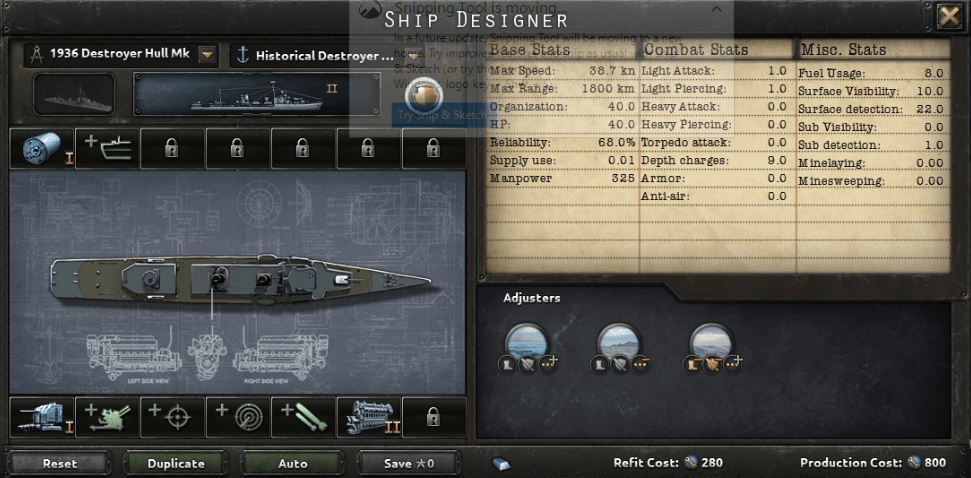The width and height of the screenshot is (971, 478).
Task: Add a radar module
Action: 238,417
